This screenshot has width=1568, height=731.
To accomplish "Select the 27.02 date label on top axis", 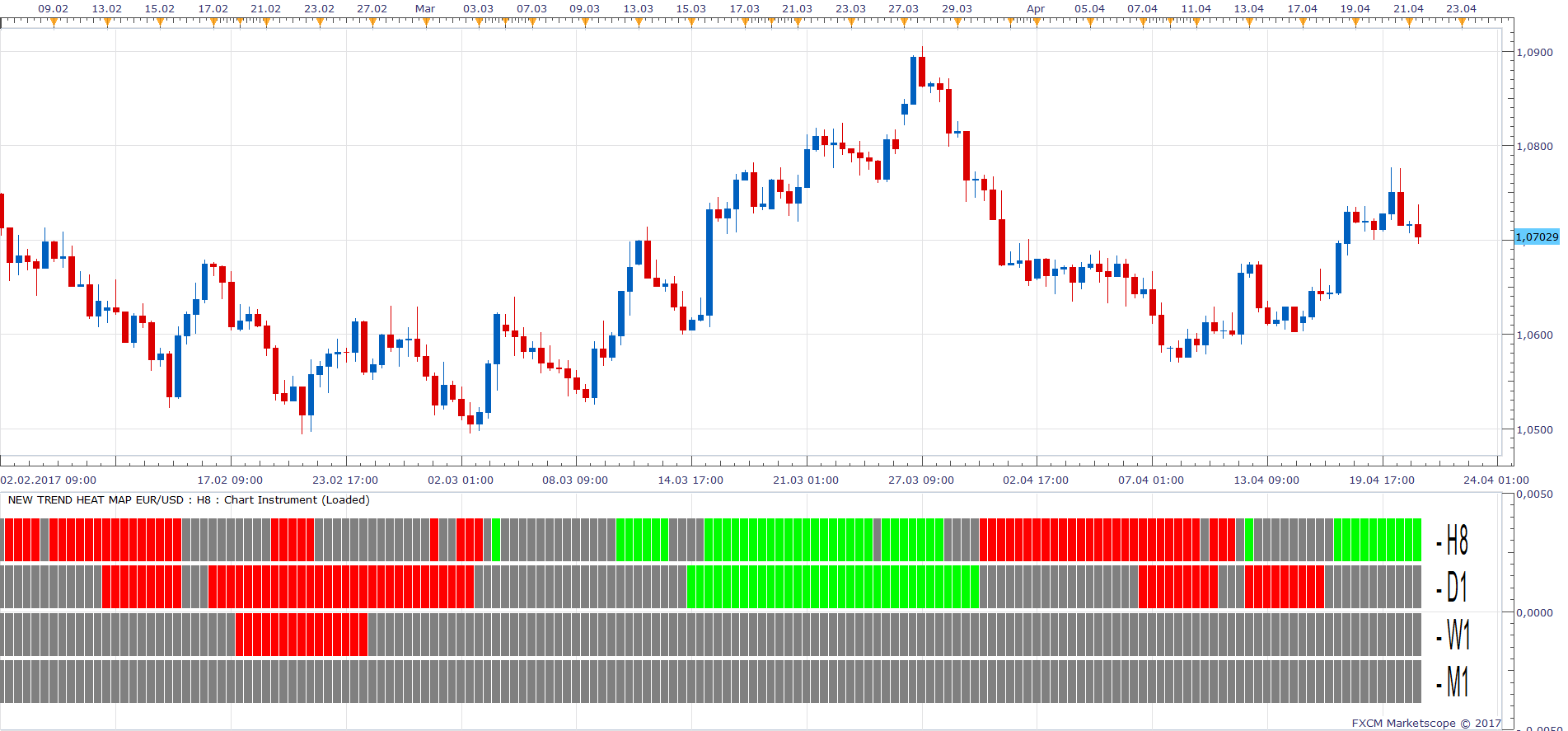I will point(372,8).
